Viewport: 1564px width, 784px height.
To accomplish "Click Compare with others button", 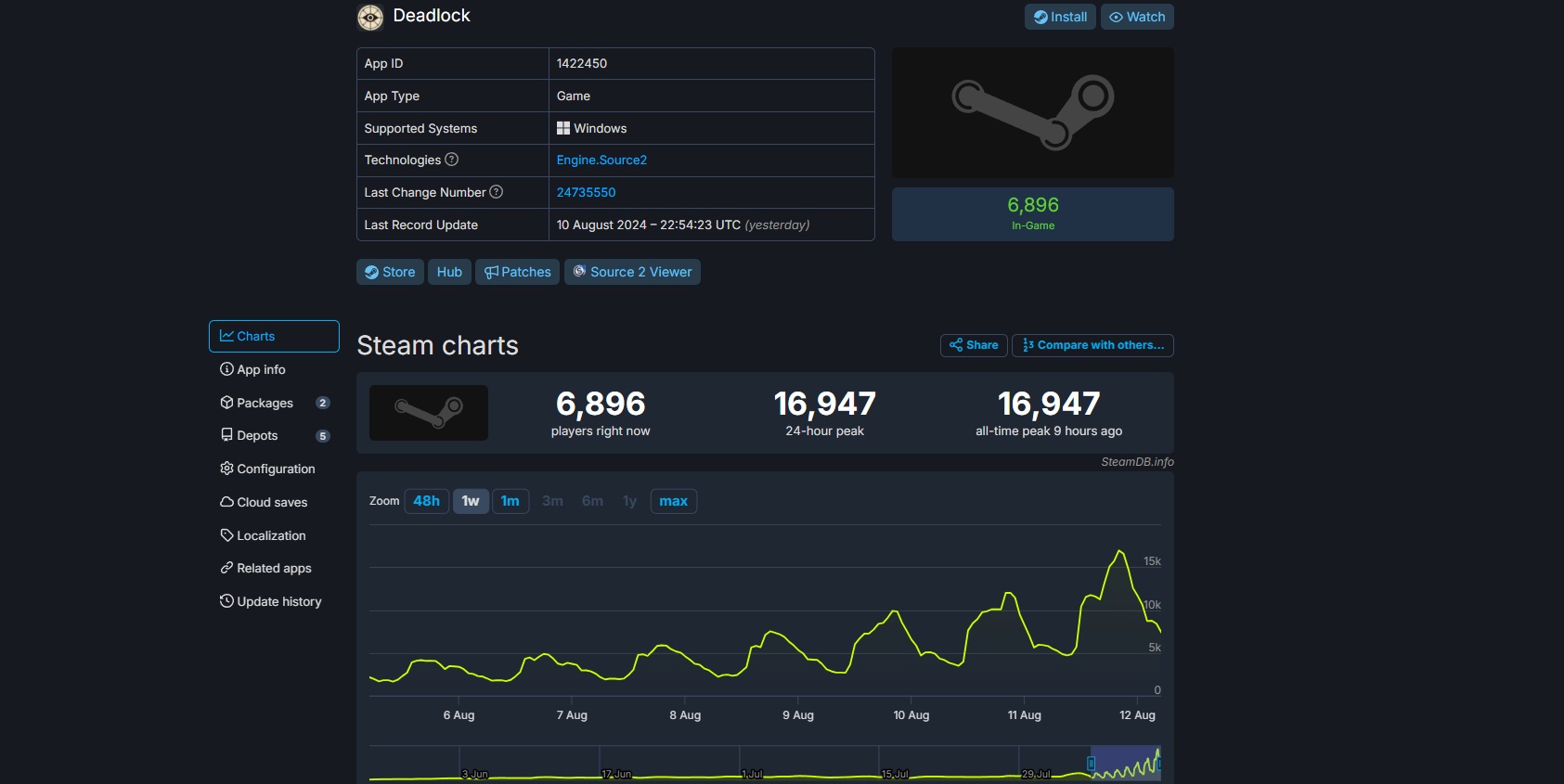I will click(1092, 345).
